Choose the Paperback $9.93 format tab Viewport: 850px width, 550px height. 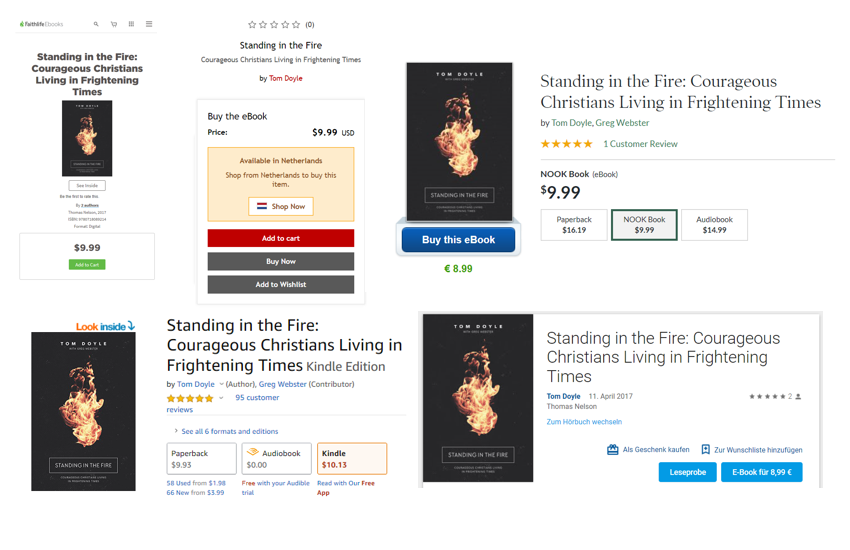click(201, 459)
